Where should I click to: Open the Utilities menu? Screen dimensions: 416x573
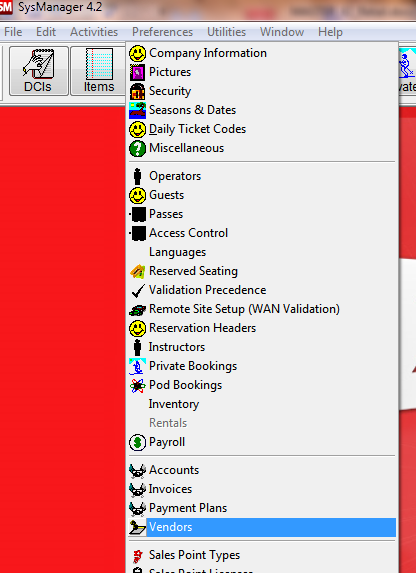[x=226, y=32]
